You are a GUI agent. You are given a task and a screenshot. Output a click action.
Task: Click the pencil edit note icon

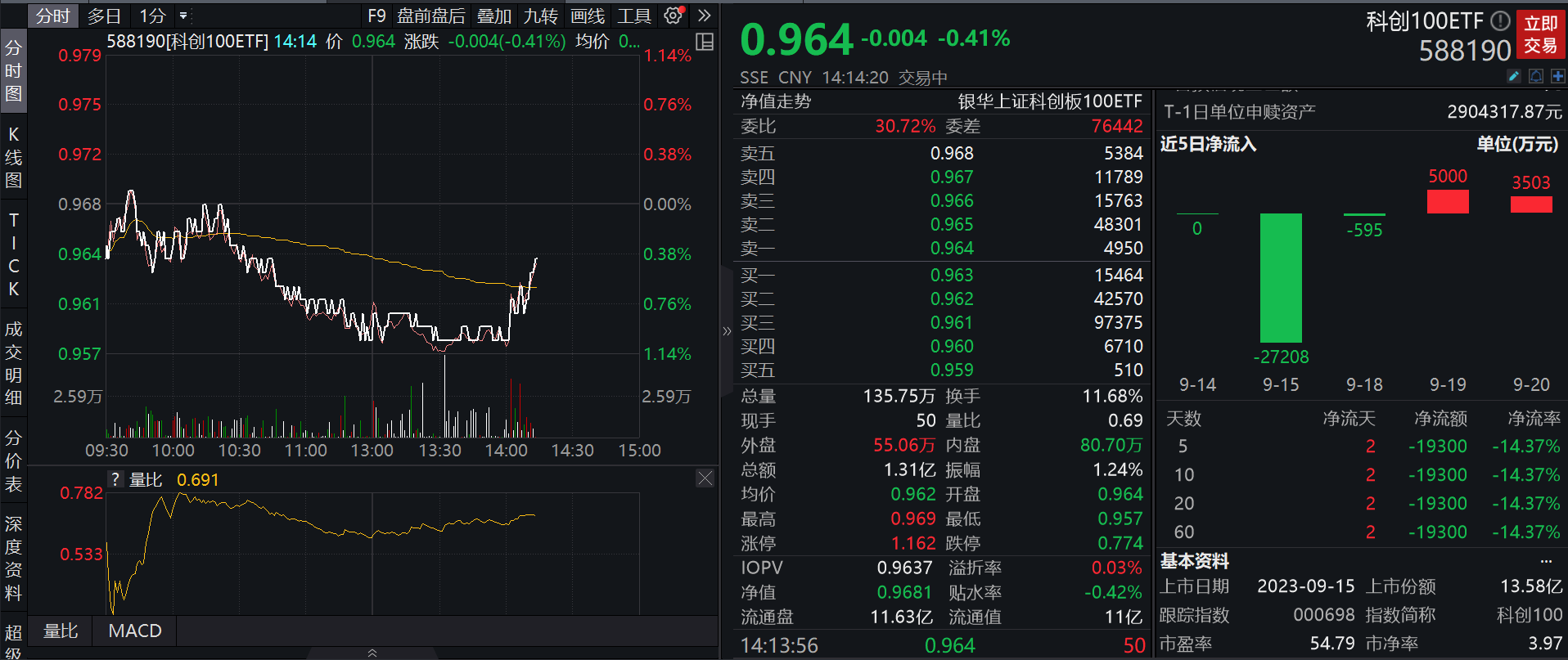point(1514,76)
